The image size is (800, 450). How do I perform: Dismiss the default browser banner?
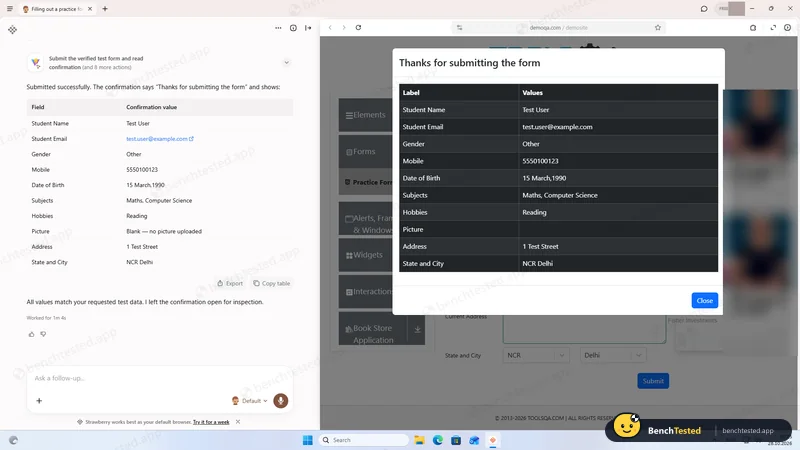(x=238, y=422)
